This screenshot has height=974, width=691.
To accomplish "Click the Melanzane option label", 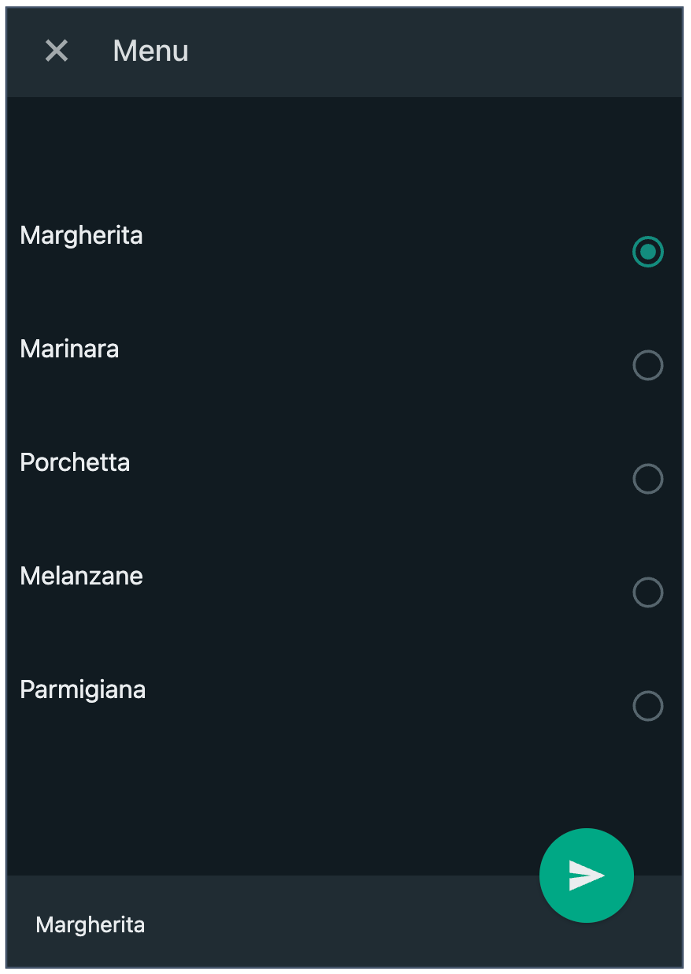I will pyautogui.click(x=81, y=576).
